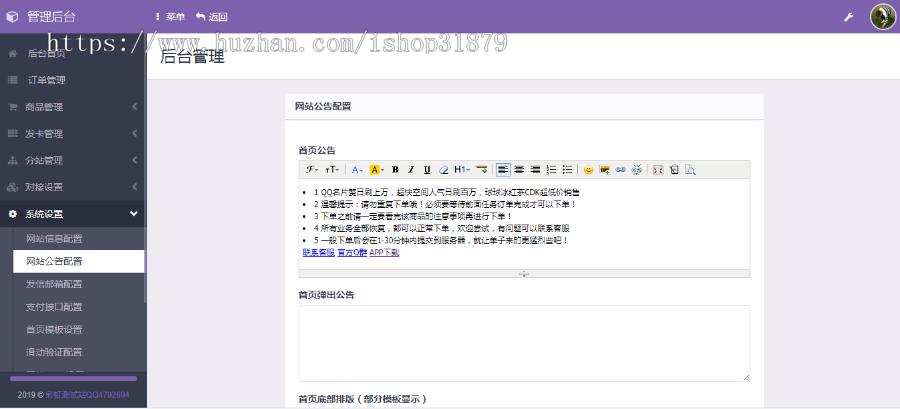900x409 pixels.
Task: Toggle underline formatting
Action: [x=427, y=170]
